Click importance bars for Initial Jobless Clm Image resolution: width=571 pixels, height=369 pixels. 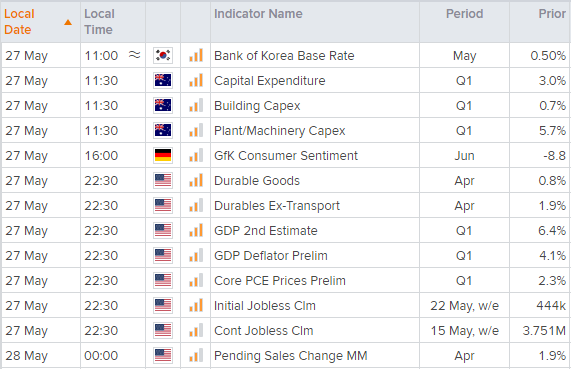[196, 306]
